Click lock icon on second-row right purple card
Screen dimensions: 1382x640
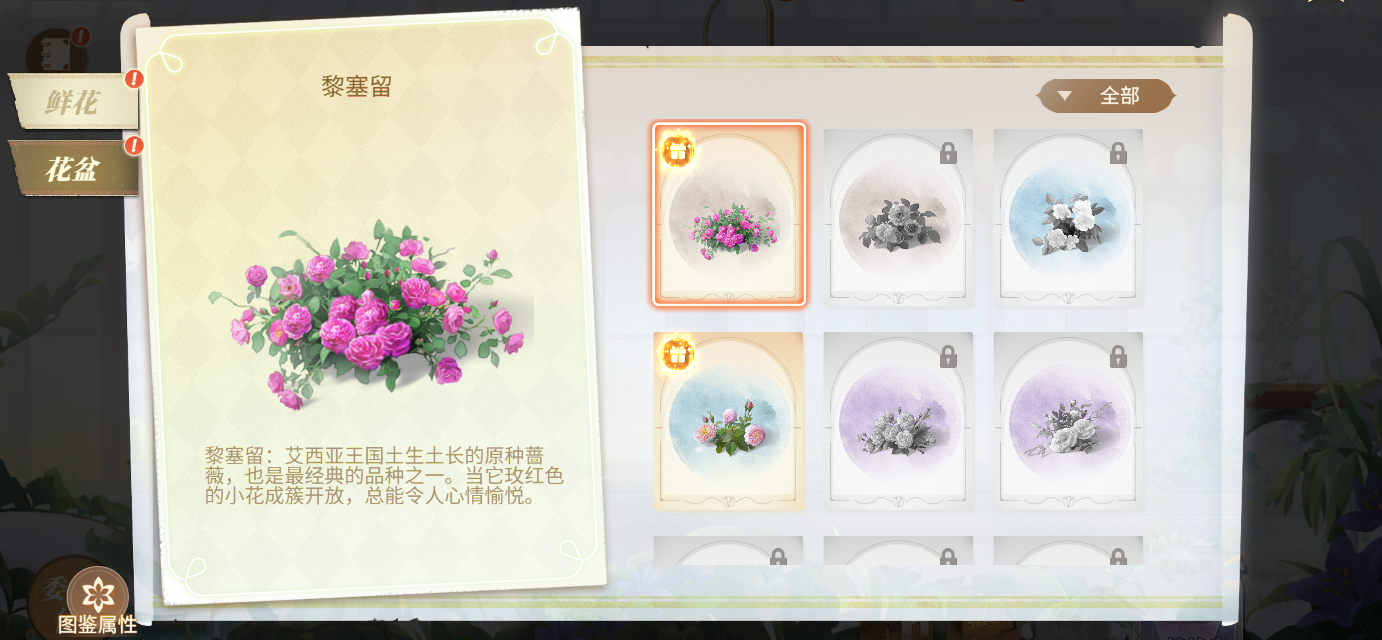1118,356
